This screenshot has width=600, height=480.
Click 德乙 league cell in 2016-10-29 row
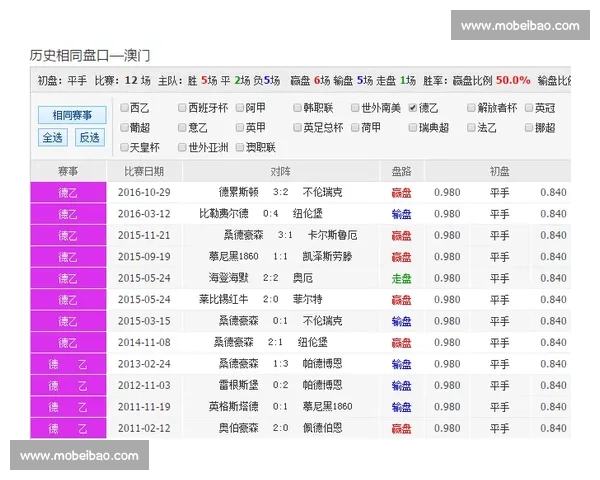[68, 193]
